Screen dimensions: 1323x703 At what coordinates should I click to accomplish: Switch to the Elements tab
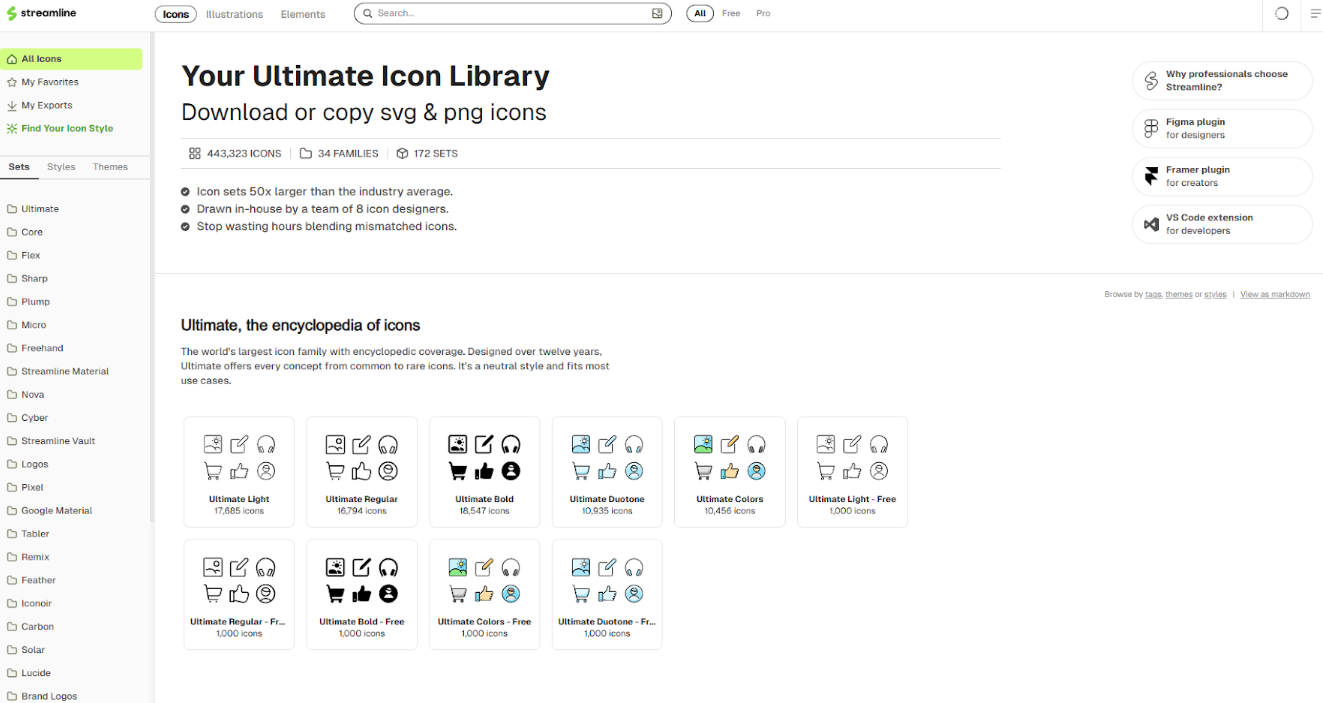303,14
